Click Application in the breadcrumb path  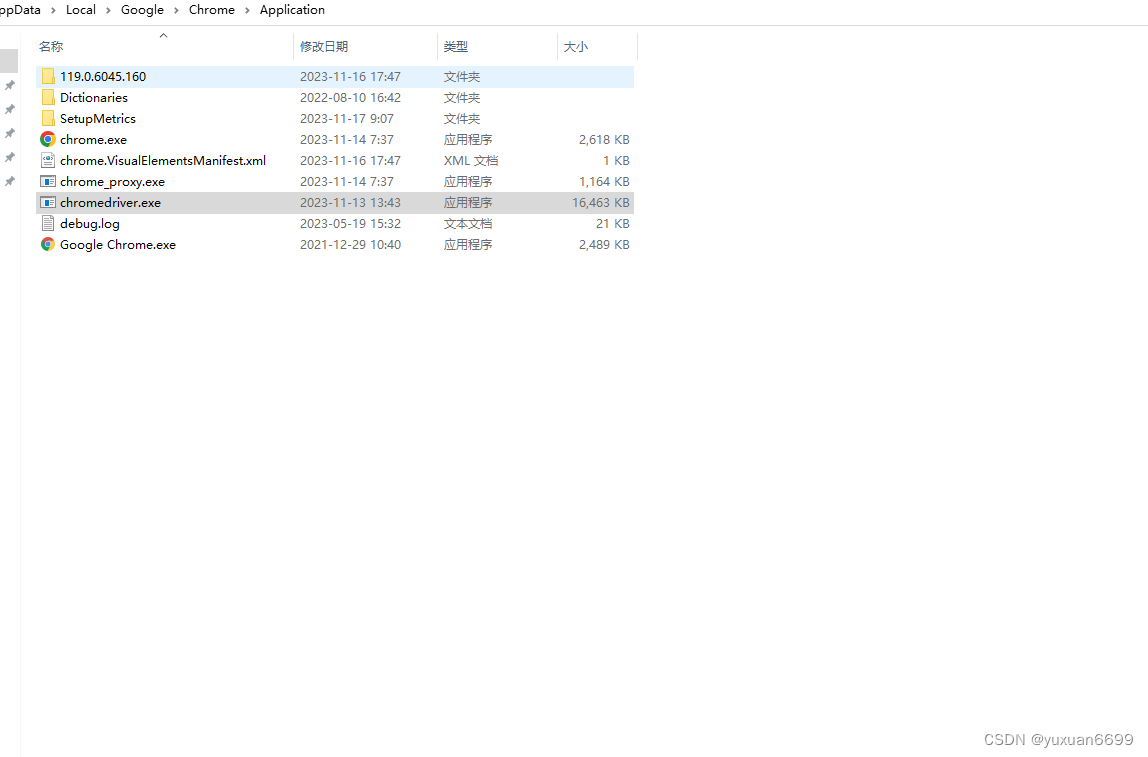(x=292, y=10)
